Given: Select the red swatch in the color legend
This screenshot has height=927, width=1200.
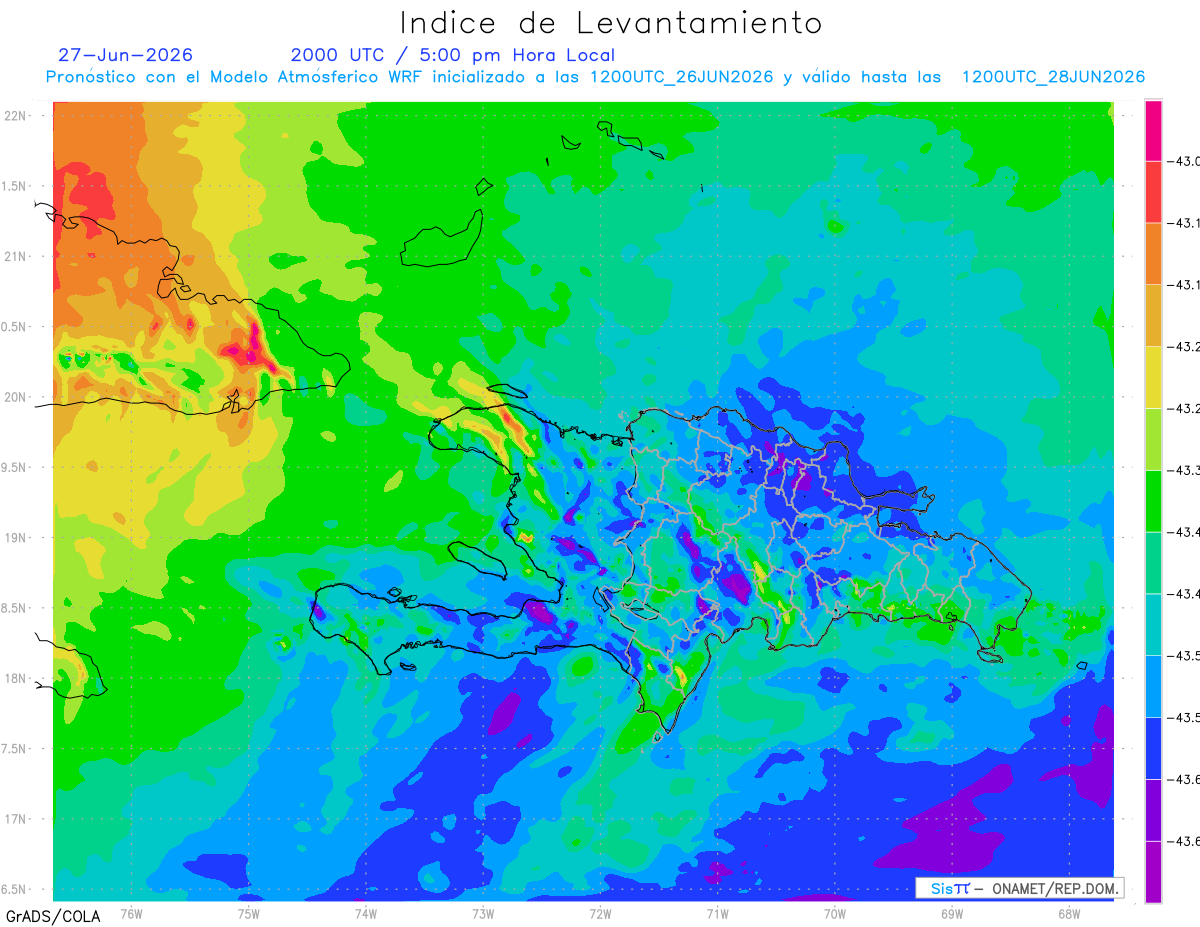Looking at the screenshot, I should point(1153,191).
